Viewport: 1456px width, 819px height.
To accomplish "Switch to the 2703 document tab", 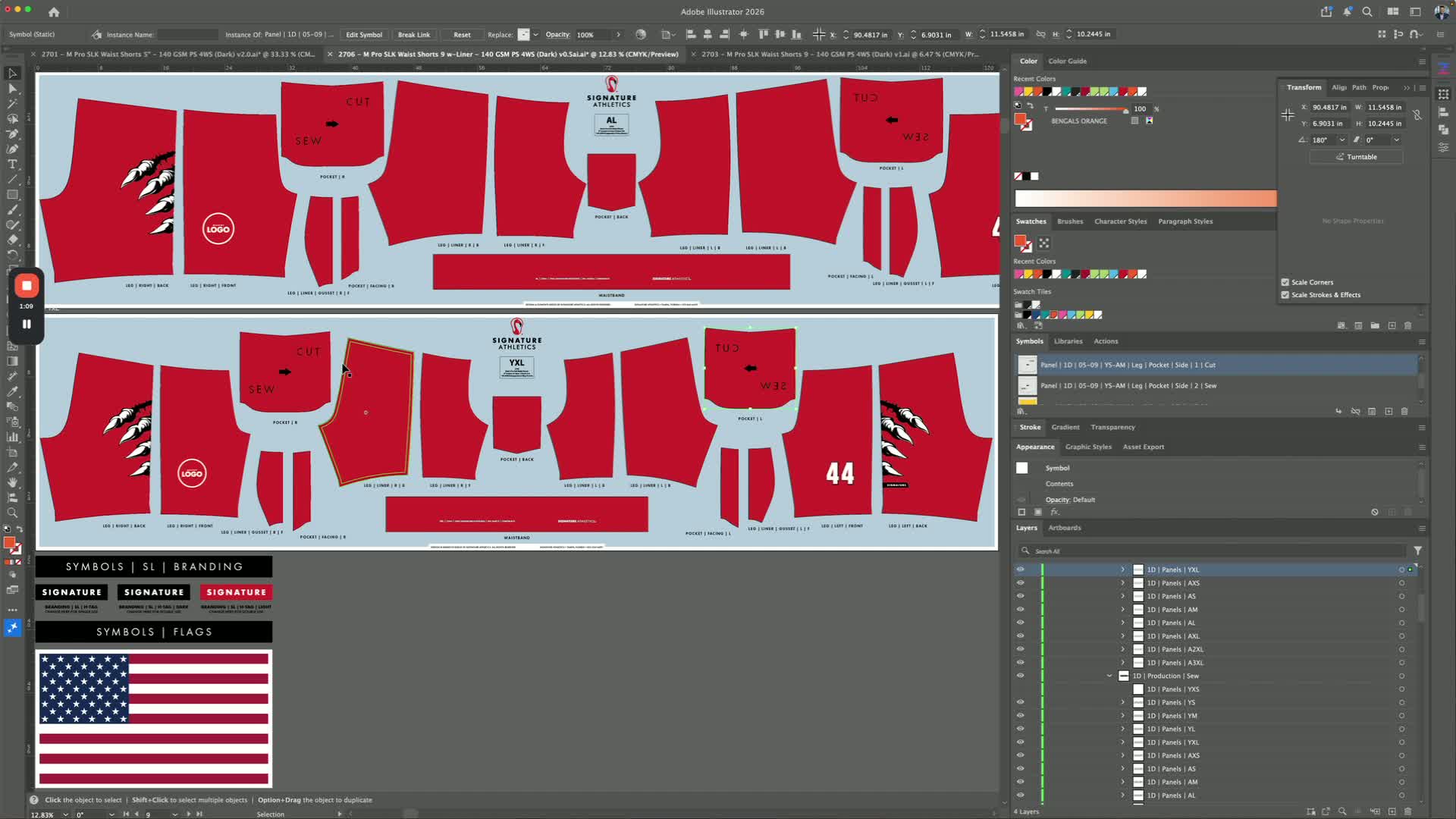I will 839,55.
